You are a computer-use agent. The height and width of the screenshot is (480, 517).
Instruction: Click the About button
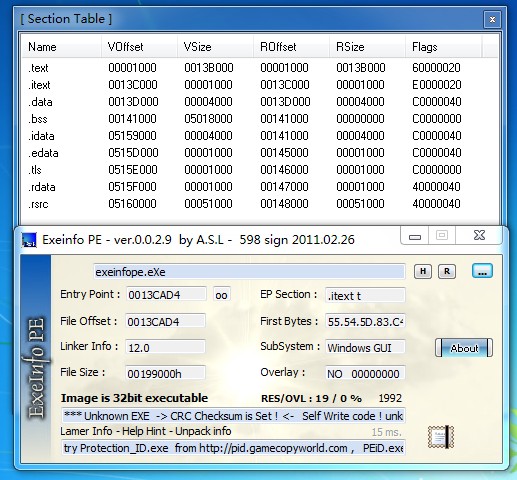(x=464, y=348)
